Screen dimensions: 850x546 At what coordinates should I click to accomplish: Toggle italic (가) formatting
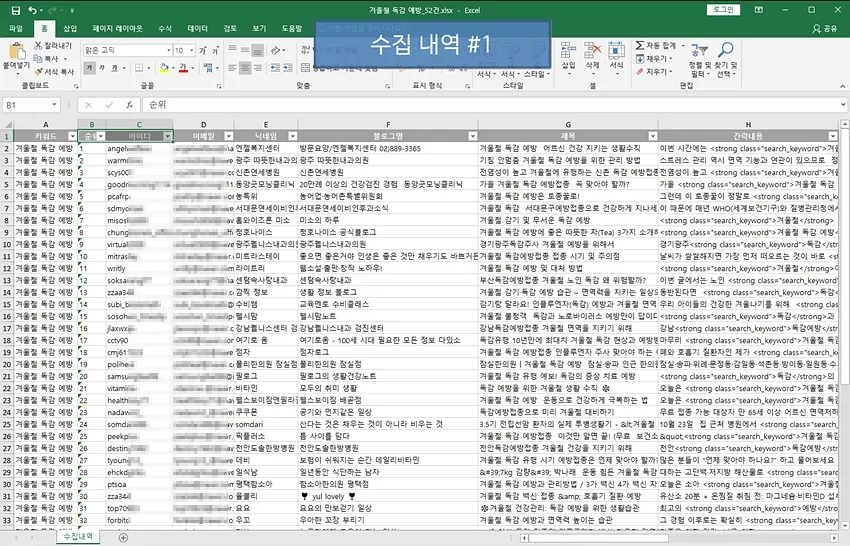pyautogui.click(x=102, y=68)
